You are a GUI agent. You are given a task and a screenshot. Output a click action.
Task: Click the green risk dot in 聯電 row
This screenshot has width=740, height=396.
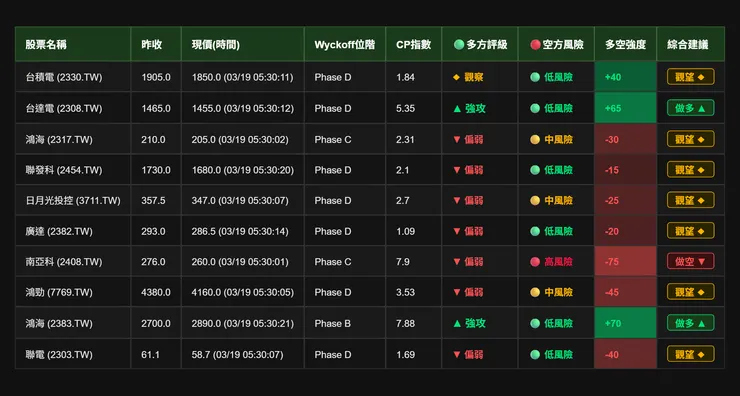tap(535, 354)
